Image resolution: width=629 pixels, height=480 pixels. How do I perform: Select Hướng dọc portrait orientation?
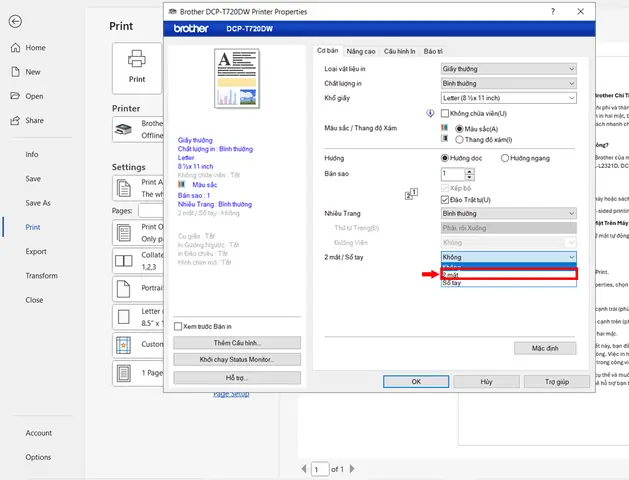tap(444, 158)
